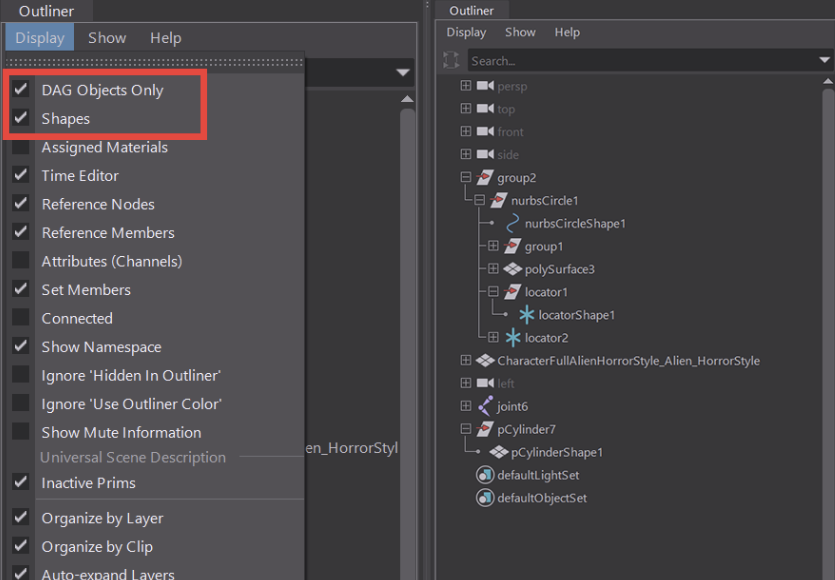835x580 pixels.
Task: Toggle Reference Members option
Action: click(21, 232)
